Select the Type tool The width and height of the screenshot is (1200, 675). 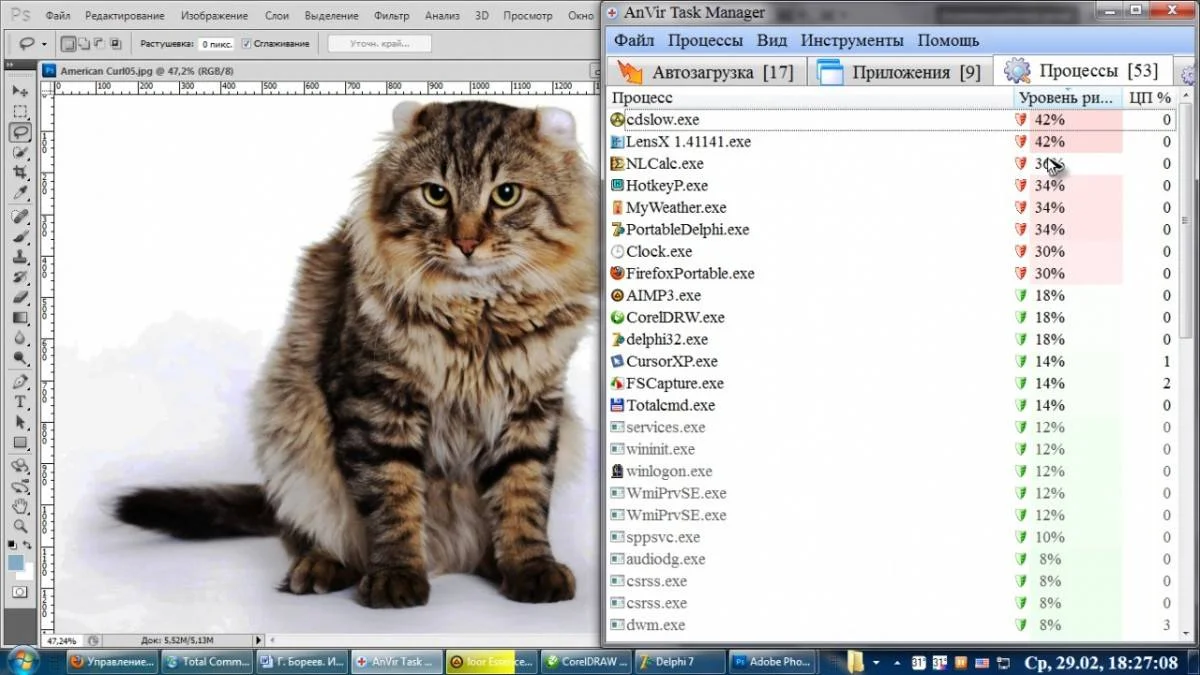coord(20,402)
